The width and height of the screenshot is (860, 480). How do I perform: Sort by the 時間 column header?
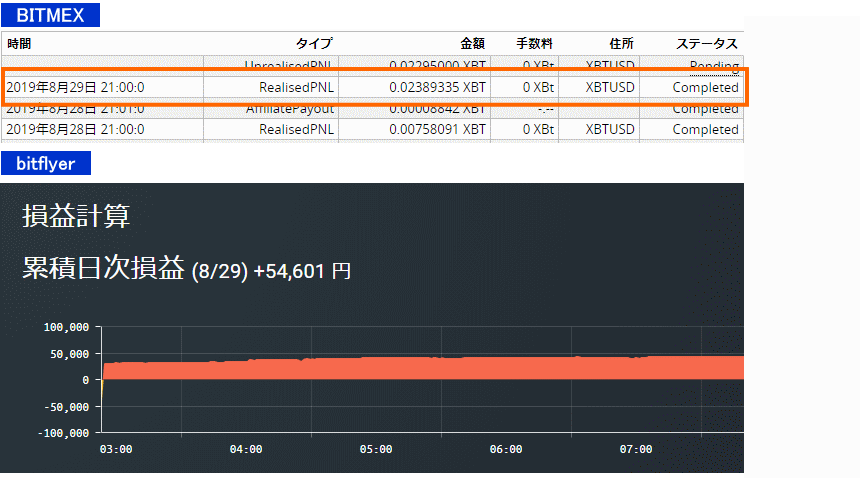(19, 44)
